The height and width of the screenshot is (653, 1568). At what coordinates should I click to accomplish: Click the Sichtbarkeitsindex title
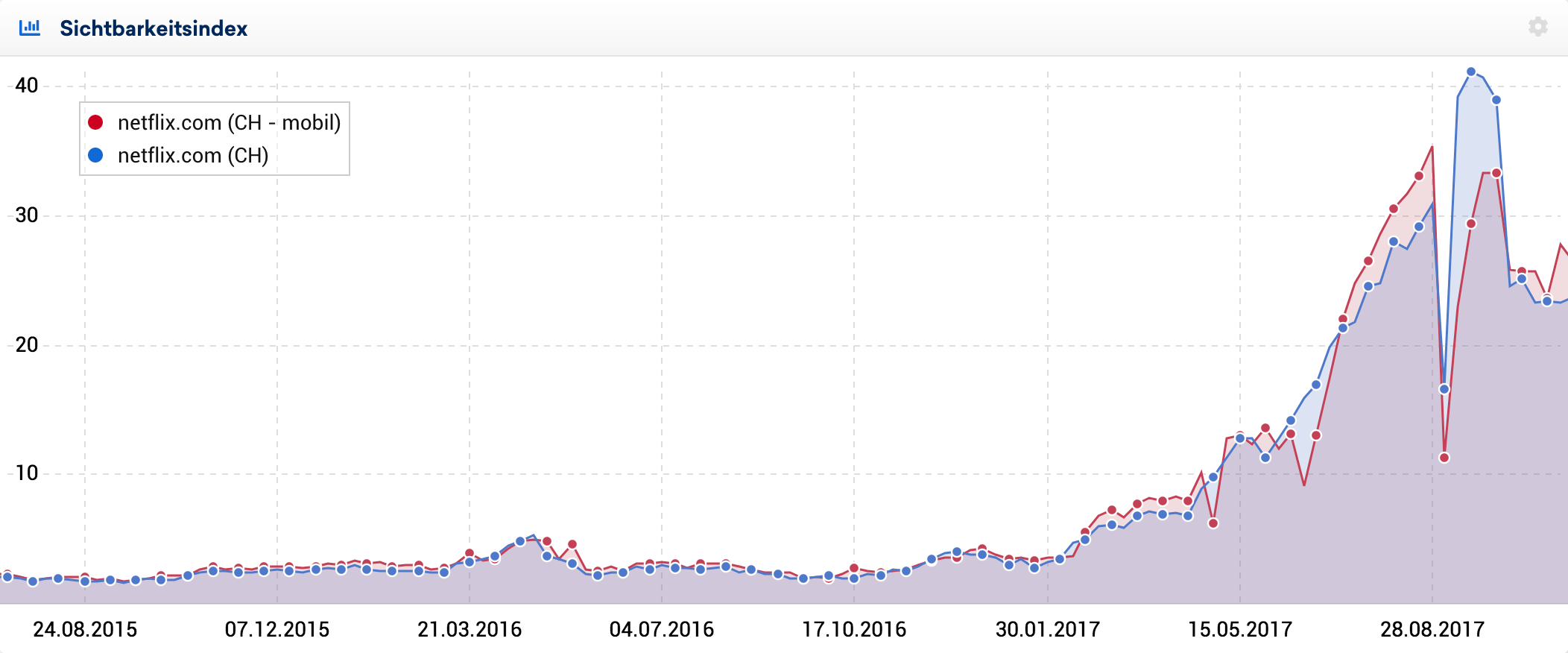[154, 28]
